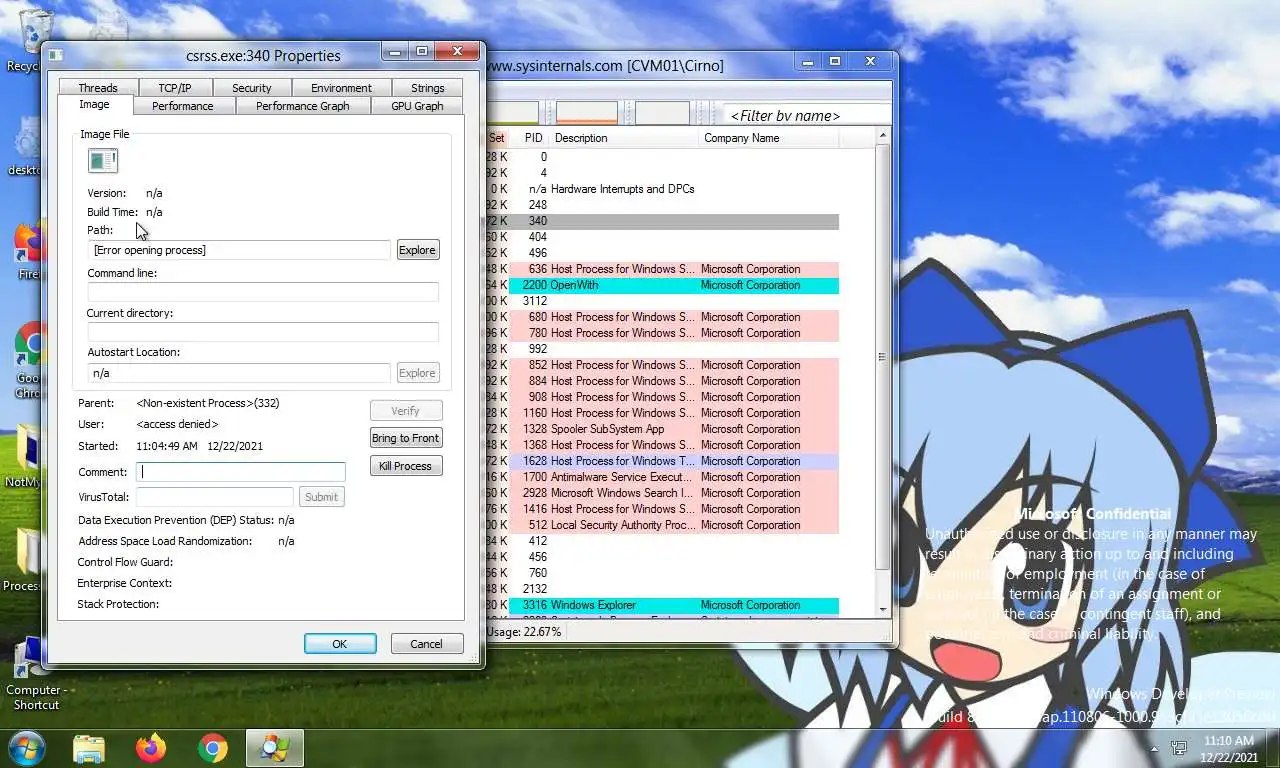Show hidden system tray icons
The width and height of the screenshot is (1280, 768).
(x=1155, y=748)
